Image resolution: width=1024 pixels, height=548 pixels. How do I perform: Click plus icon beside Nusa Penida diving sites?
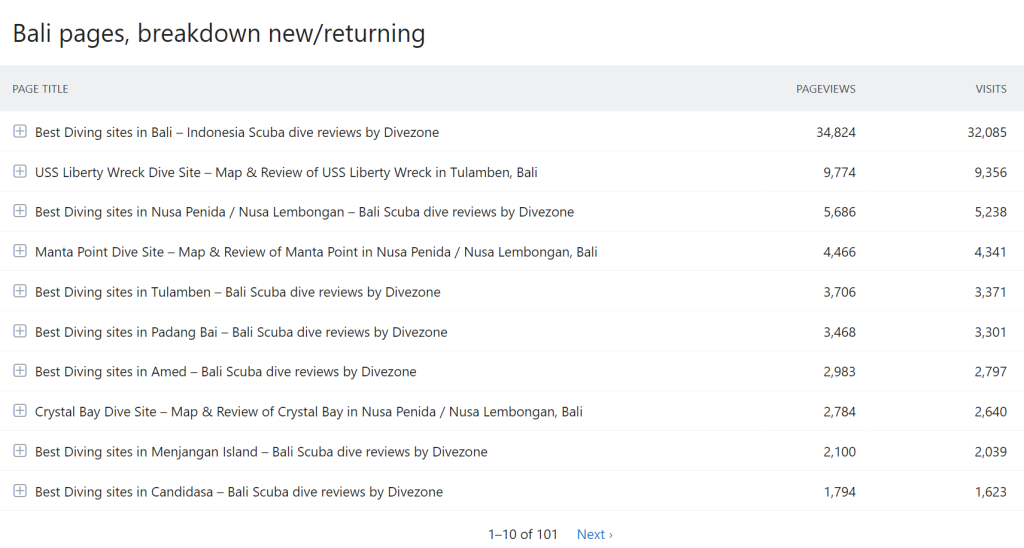(19, 211)
